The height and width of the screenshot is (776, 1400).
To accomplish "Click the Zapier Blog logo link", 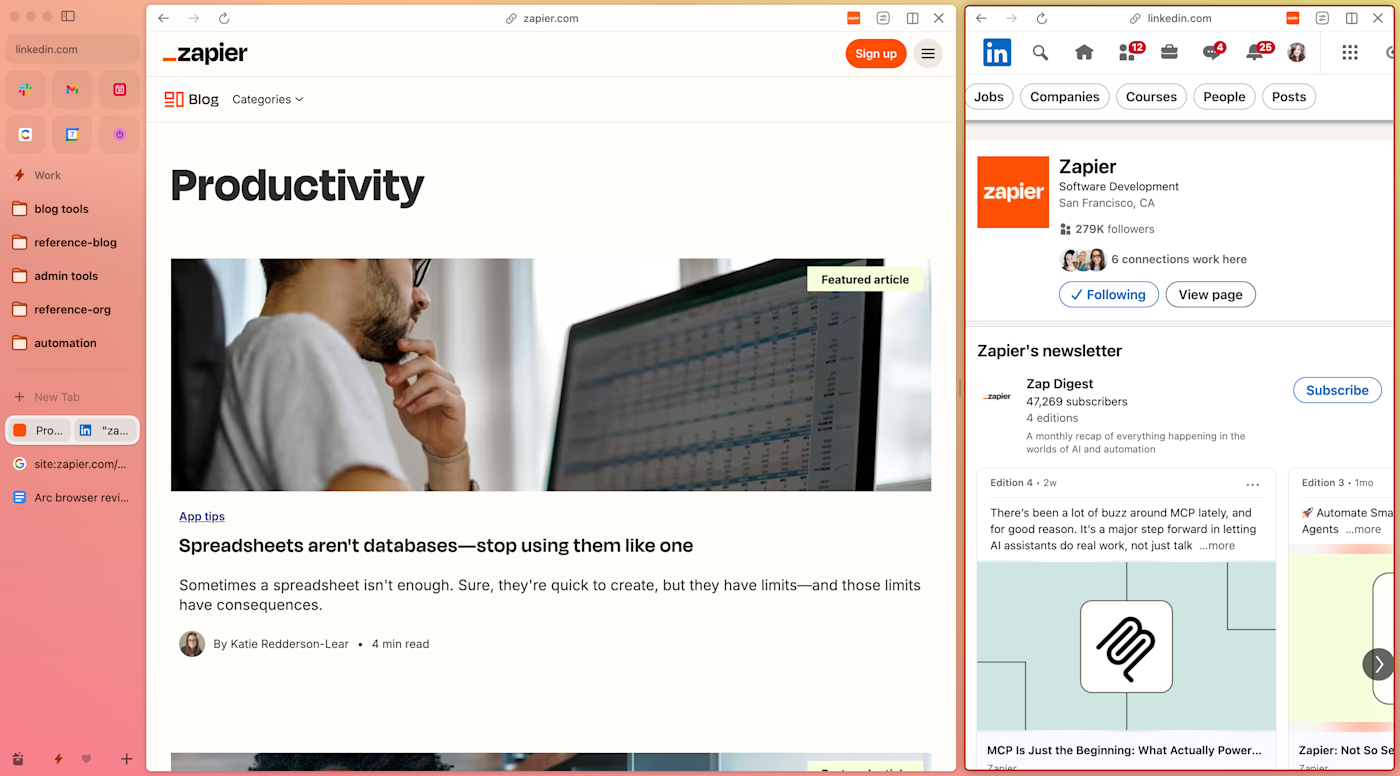I will pos(191,99).
